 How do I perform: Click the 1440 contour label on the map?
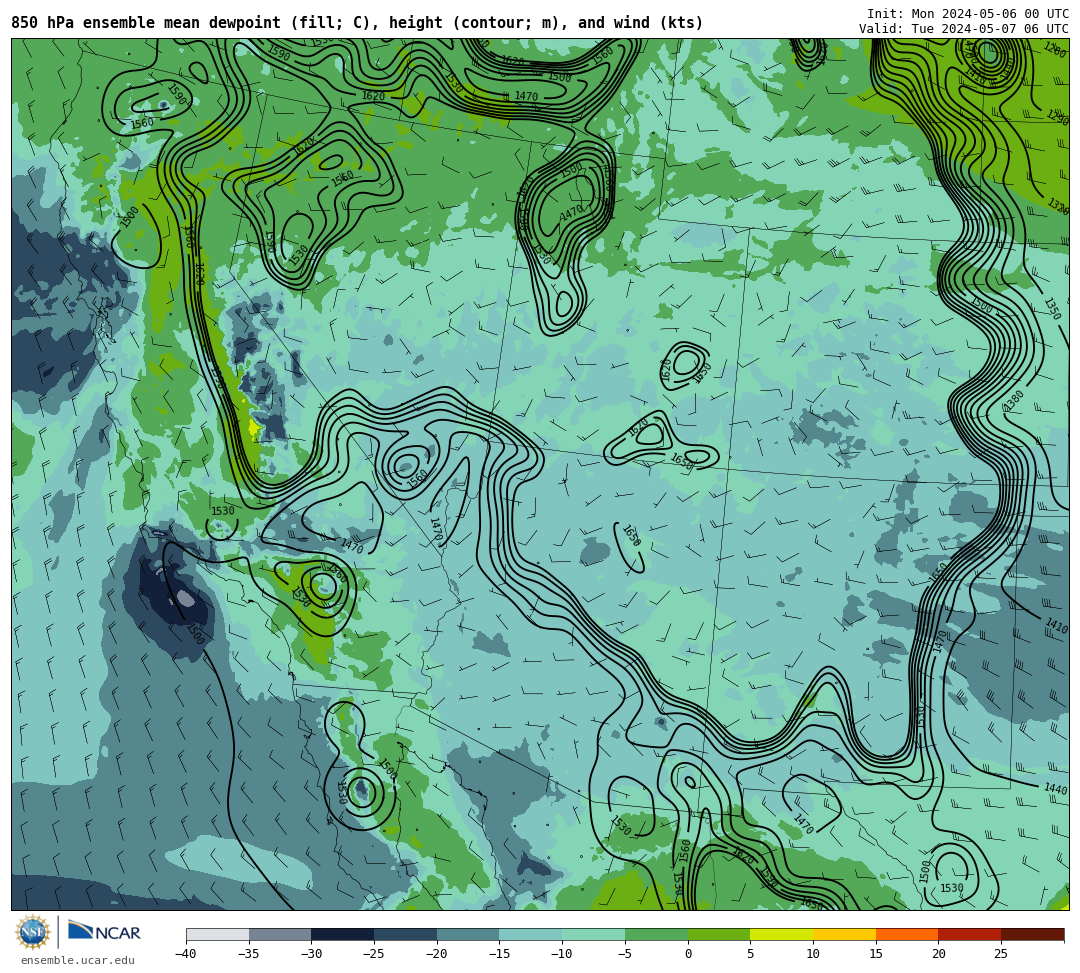[x=1056, y=789]
